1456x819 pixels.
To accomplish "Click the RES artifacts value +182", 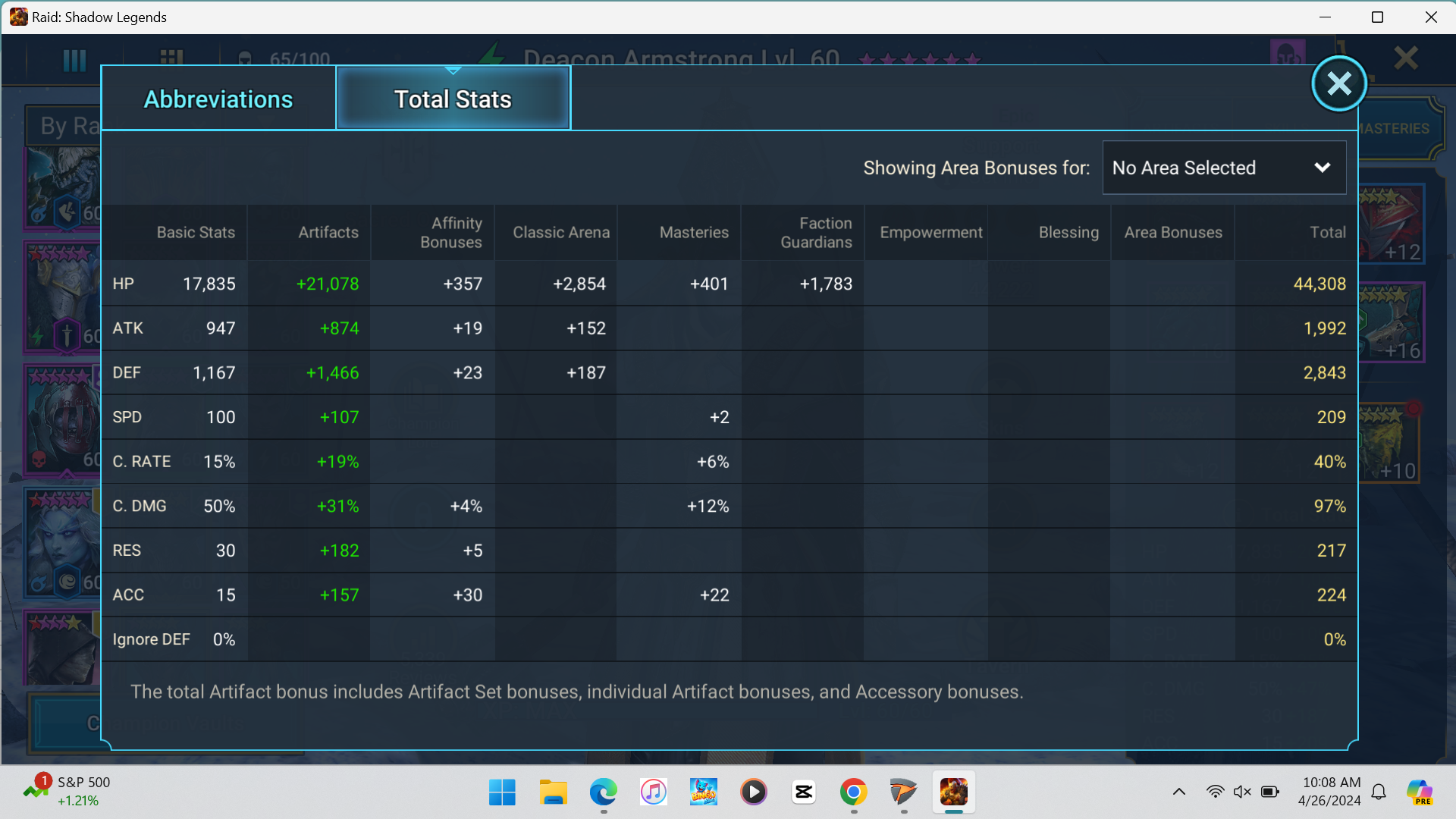I will pyautogui.click(x=339, y=551).
